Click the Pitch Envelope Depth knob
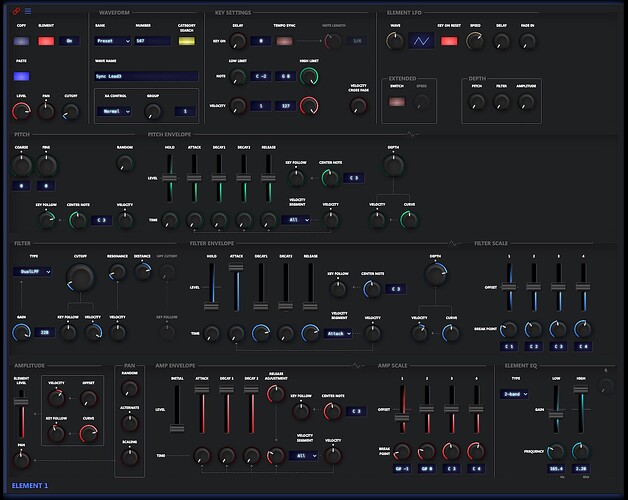Image resolution: width=628 pixels, height=500 pixels. [394, 165]
